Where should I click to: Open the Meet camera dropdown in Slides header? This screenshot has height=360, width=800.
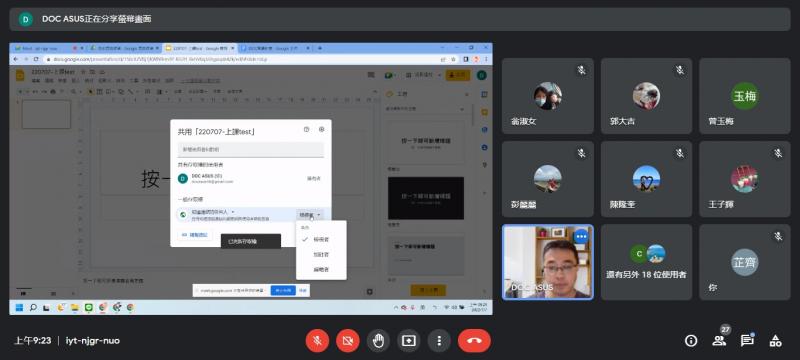point(391,75)
